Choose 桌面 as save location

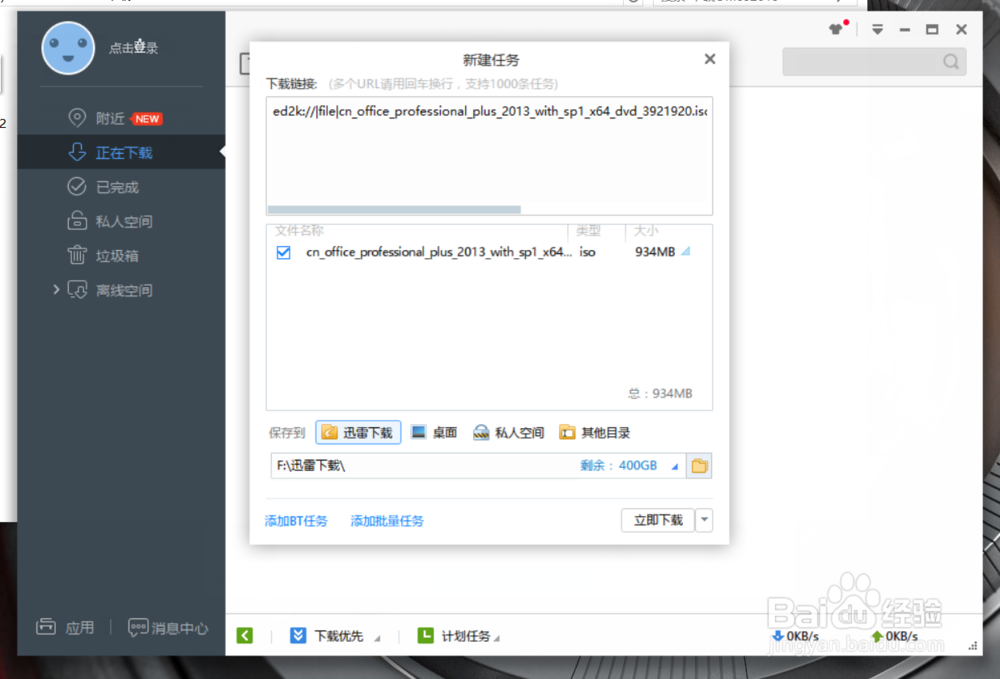434,432
